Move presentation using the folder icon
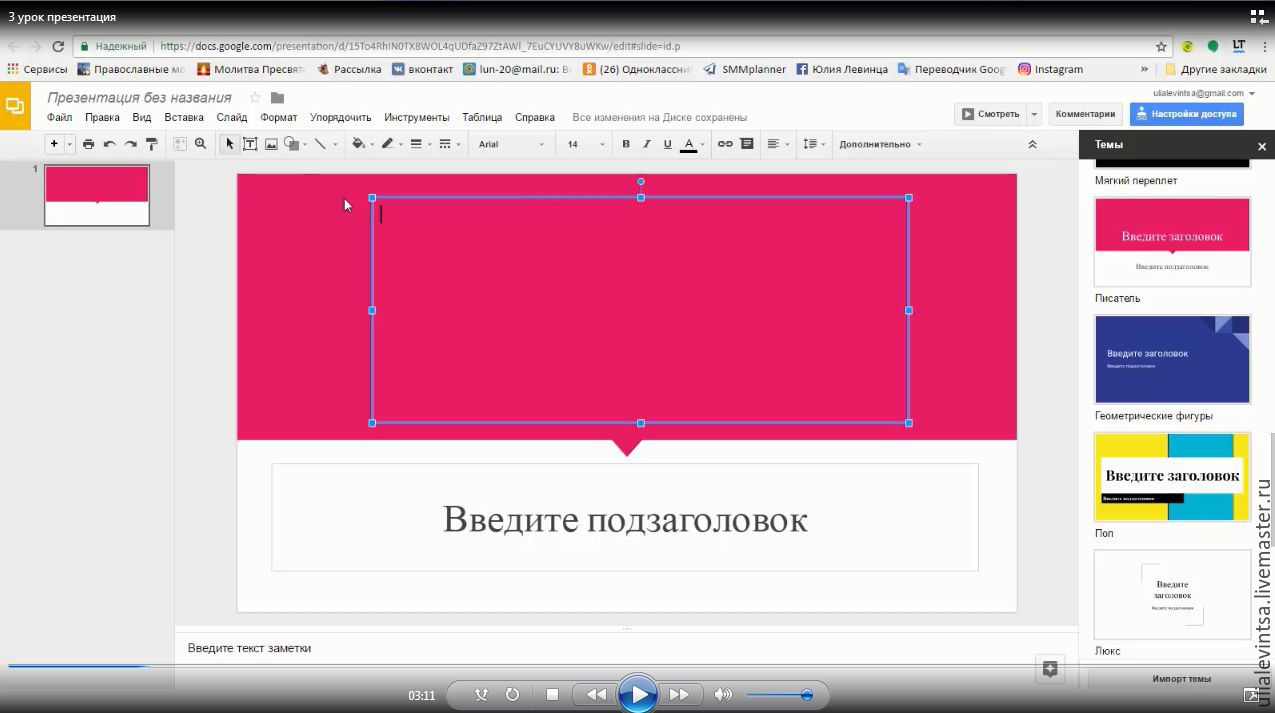This screenshot has width=1275, height=713. 278,97
